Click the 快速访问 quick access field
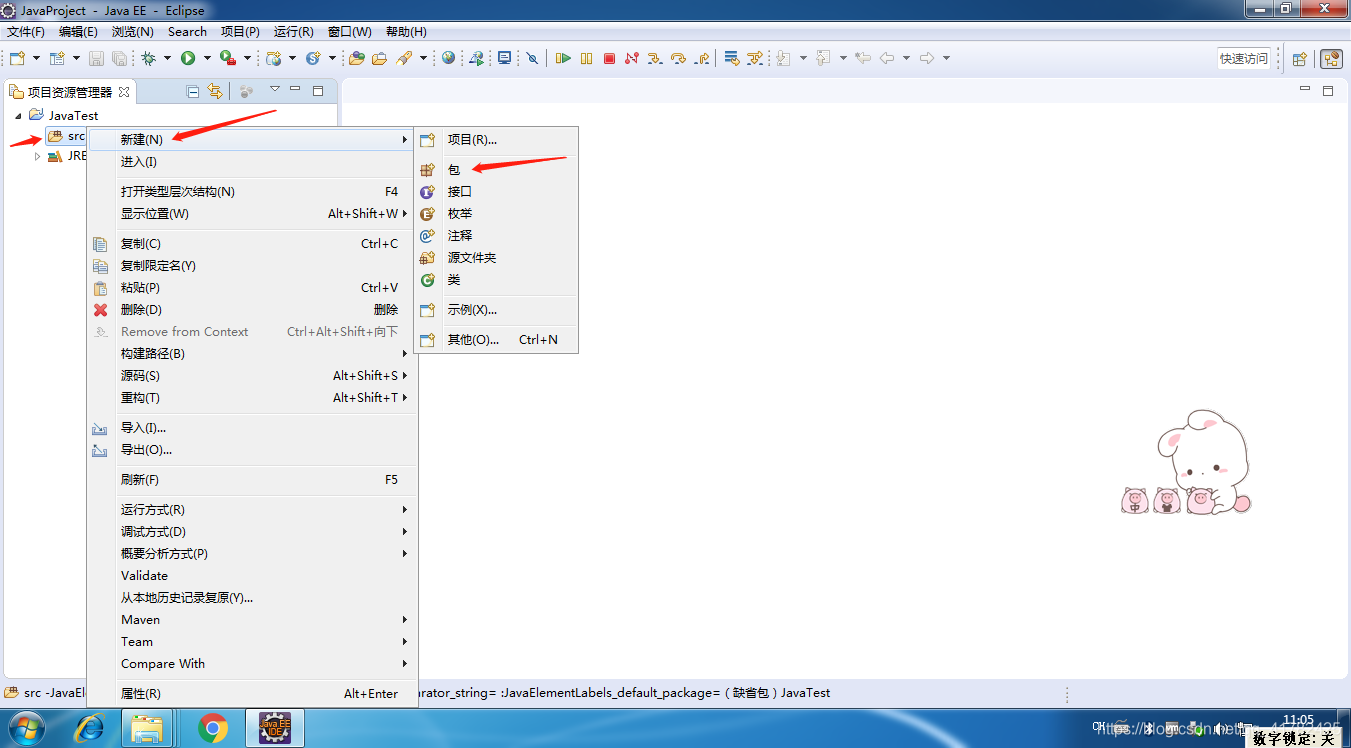 pos(1243,58)
